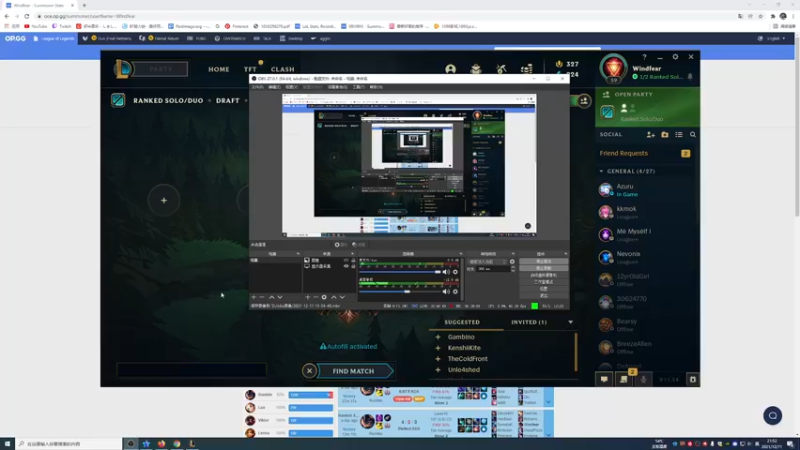
Task: Open Windows Start button
Action: click(x=7, y=444)
